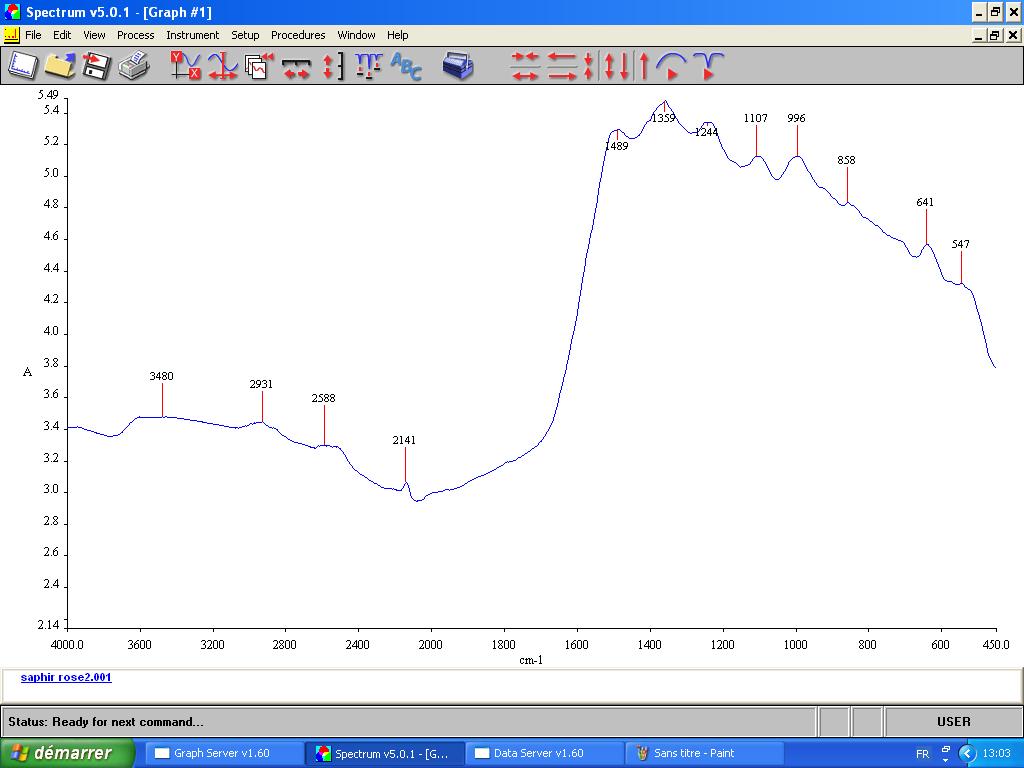Click the upward peak curve icon
Screen dimensions: 1024x768
[x=671, y=66]
